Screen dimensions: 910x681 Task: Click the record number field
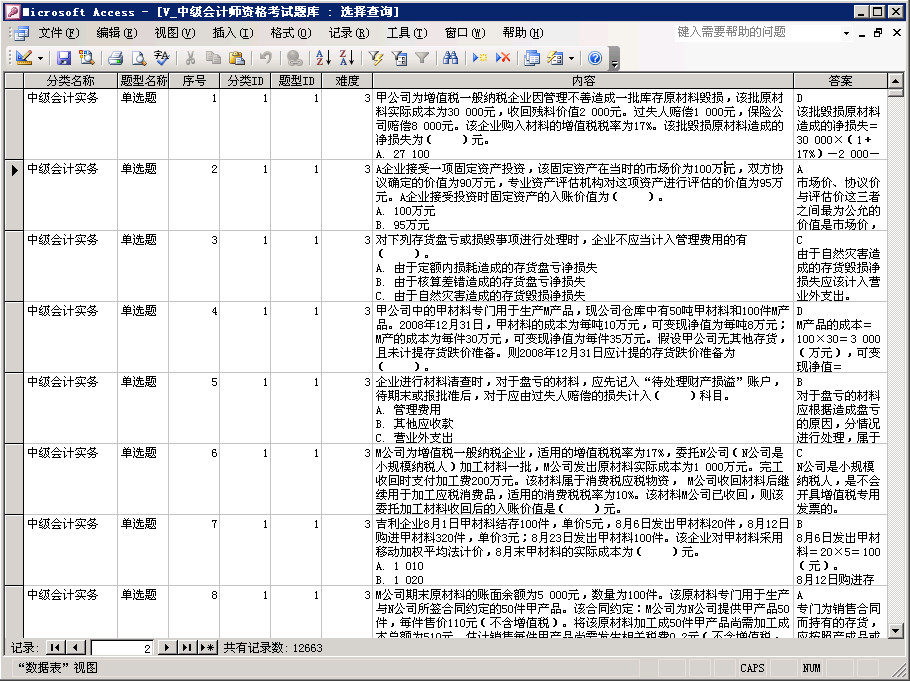pos(122,648)
